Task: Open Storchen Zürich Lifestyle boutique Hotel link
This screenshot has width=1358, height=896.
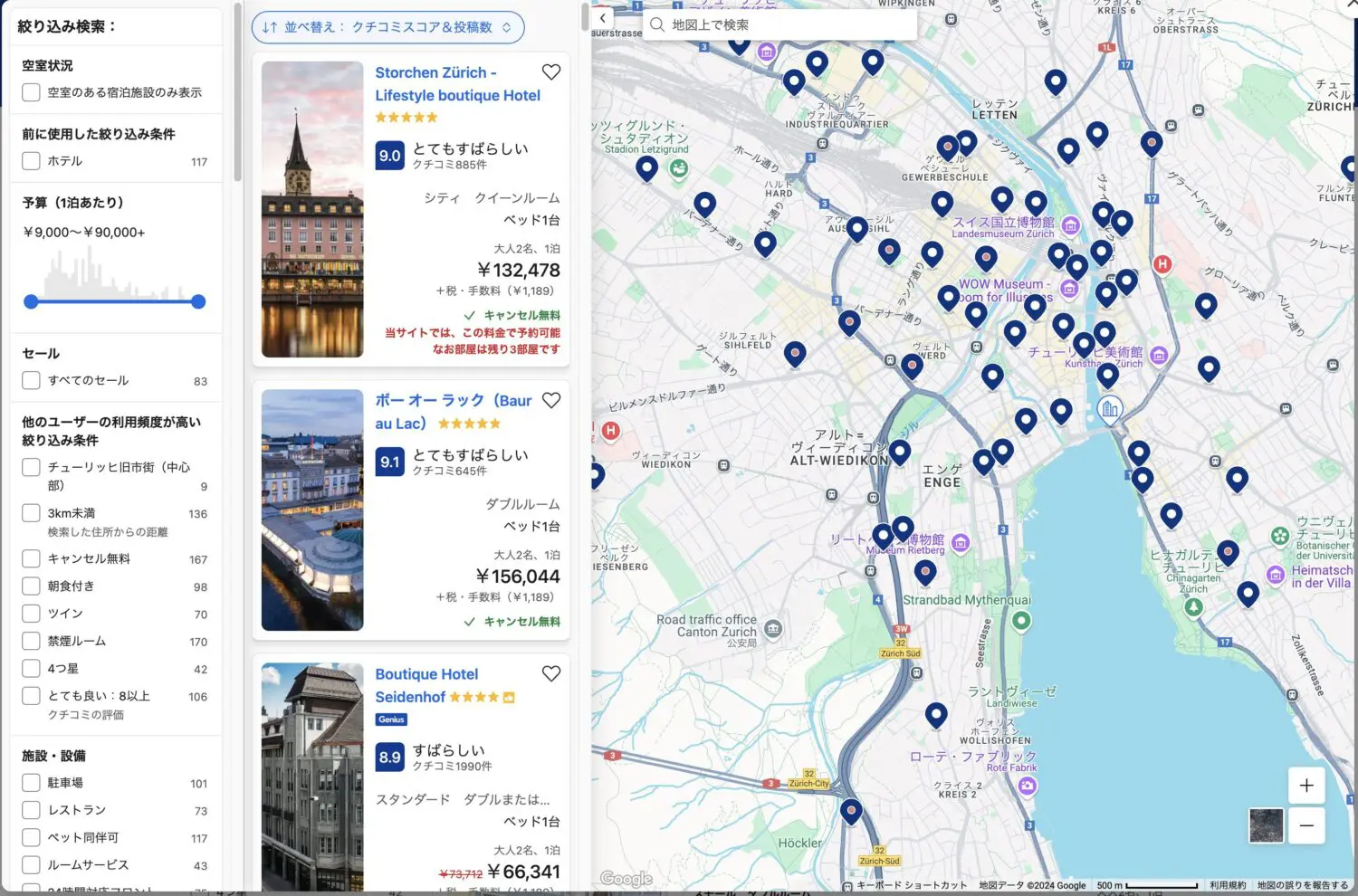Action: coord(457,84)
